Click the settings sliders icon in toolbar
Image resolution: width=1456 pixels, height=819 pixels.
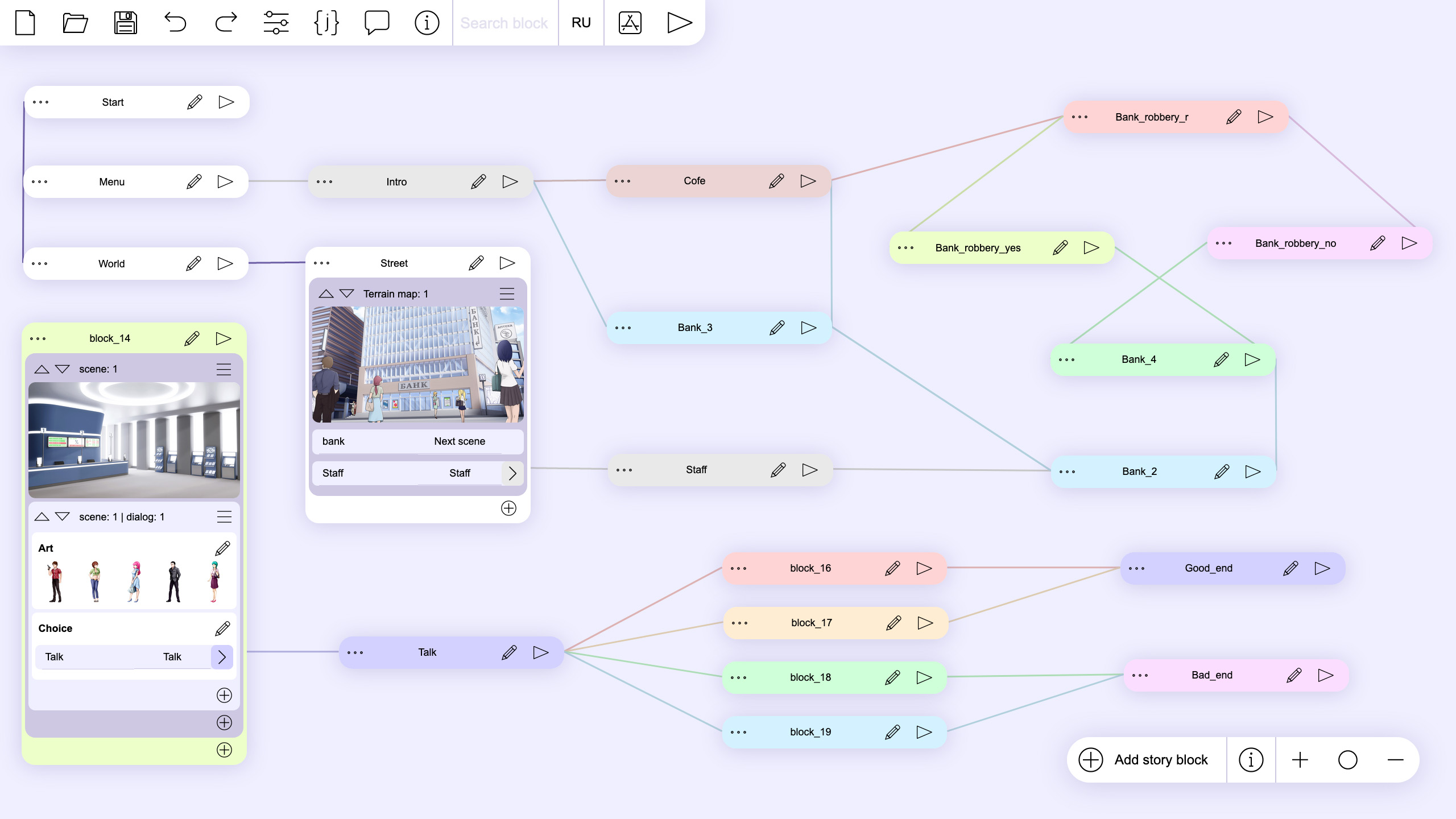tap(275, 22)
